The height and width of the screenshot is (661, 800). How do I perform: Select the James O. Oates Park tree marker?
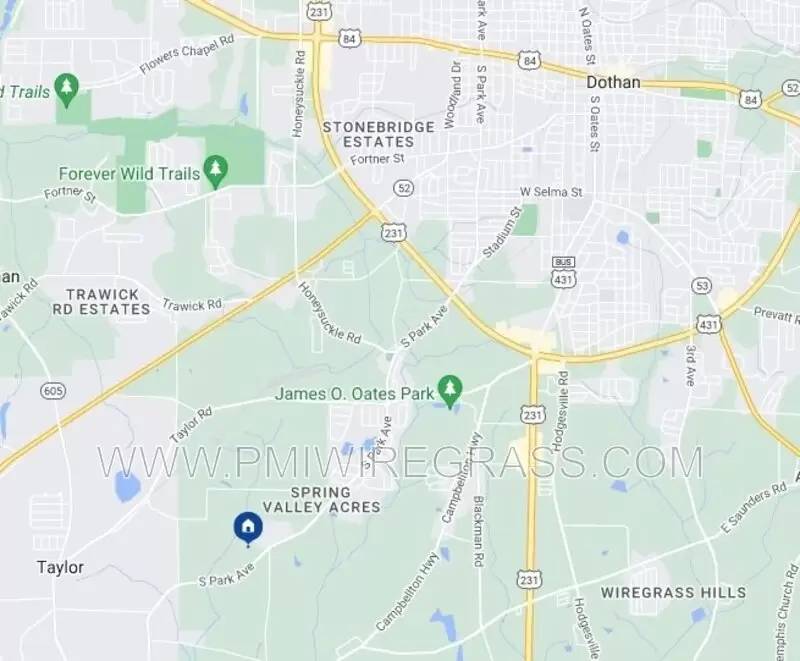pyautogui.click(x=449, y=391)
